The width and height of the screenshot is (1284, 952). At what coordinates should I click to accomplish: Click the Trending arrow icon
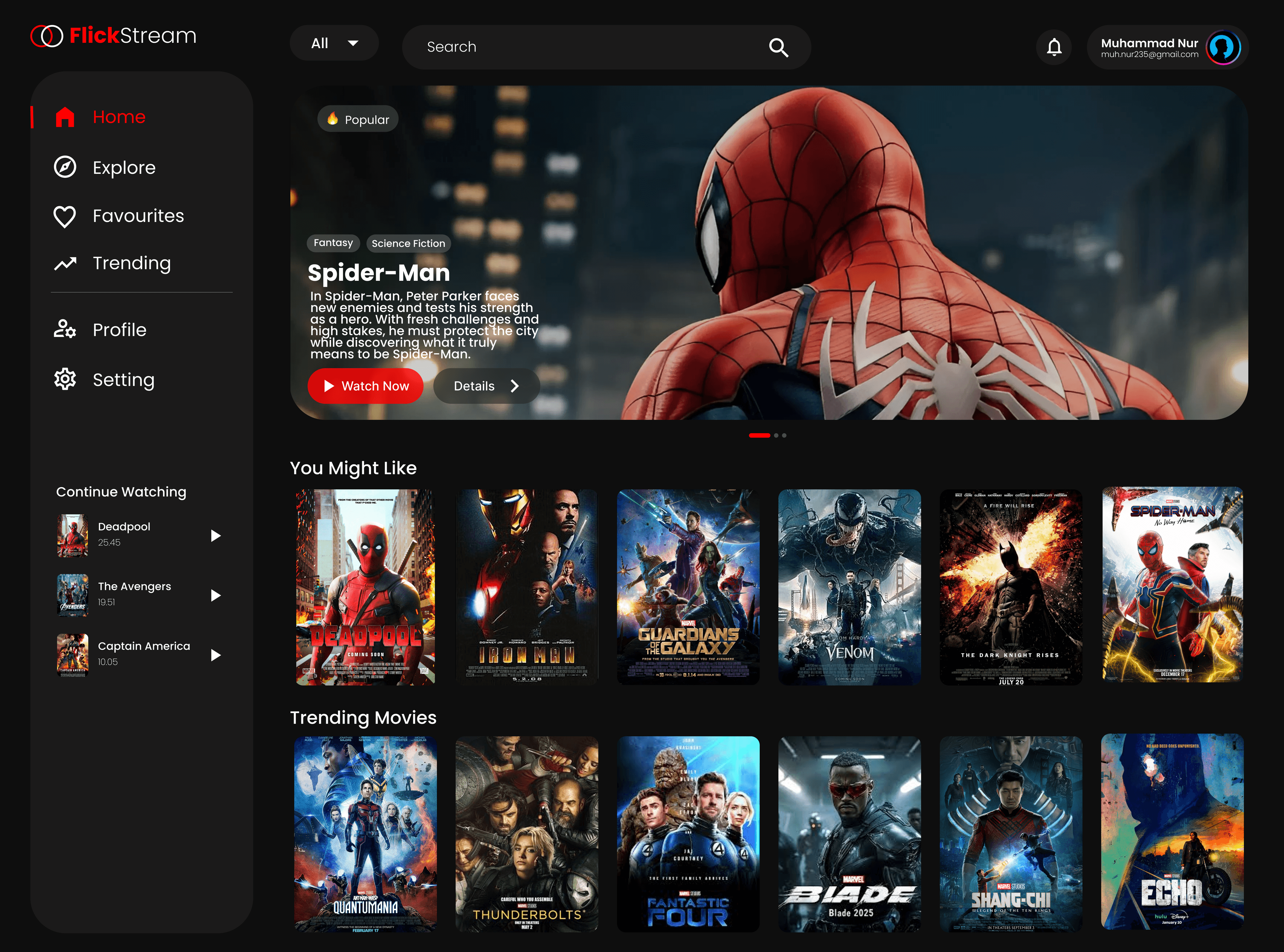[65, 263]
